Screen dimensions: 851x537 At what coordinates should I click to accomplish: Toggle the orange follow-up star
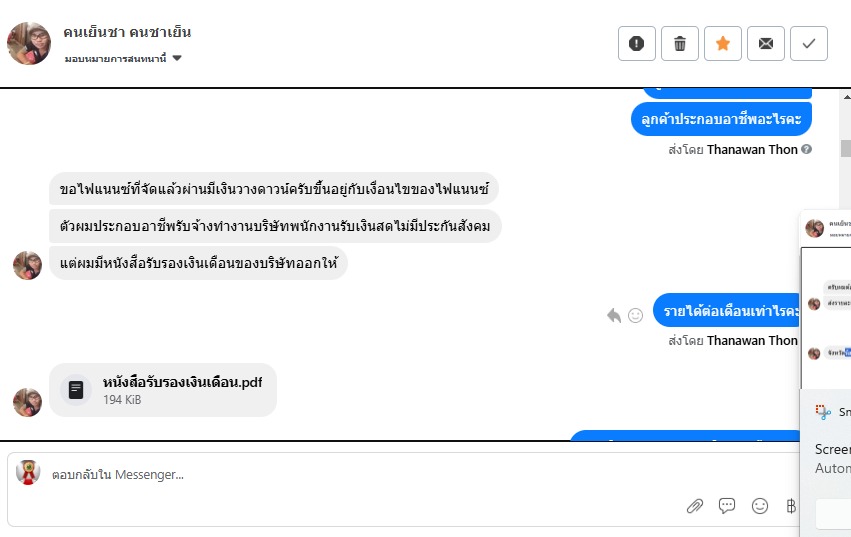pyautogui.click(x=723, y=43)
